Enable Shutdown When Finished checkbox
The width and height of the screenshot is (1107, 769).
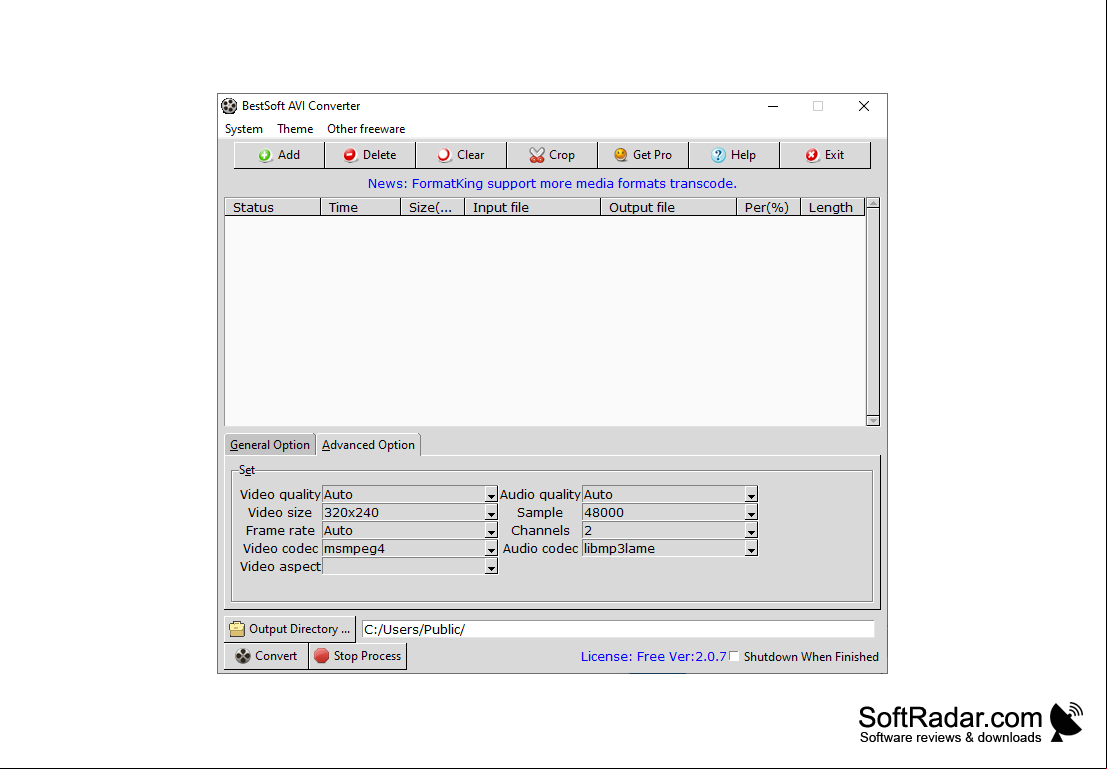[x=734, y=656]
